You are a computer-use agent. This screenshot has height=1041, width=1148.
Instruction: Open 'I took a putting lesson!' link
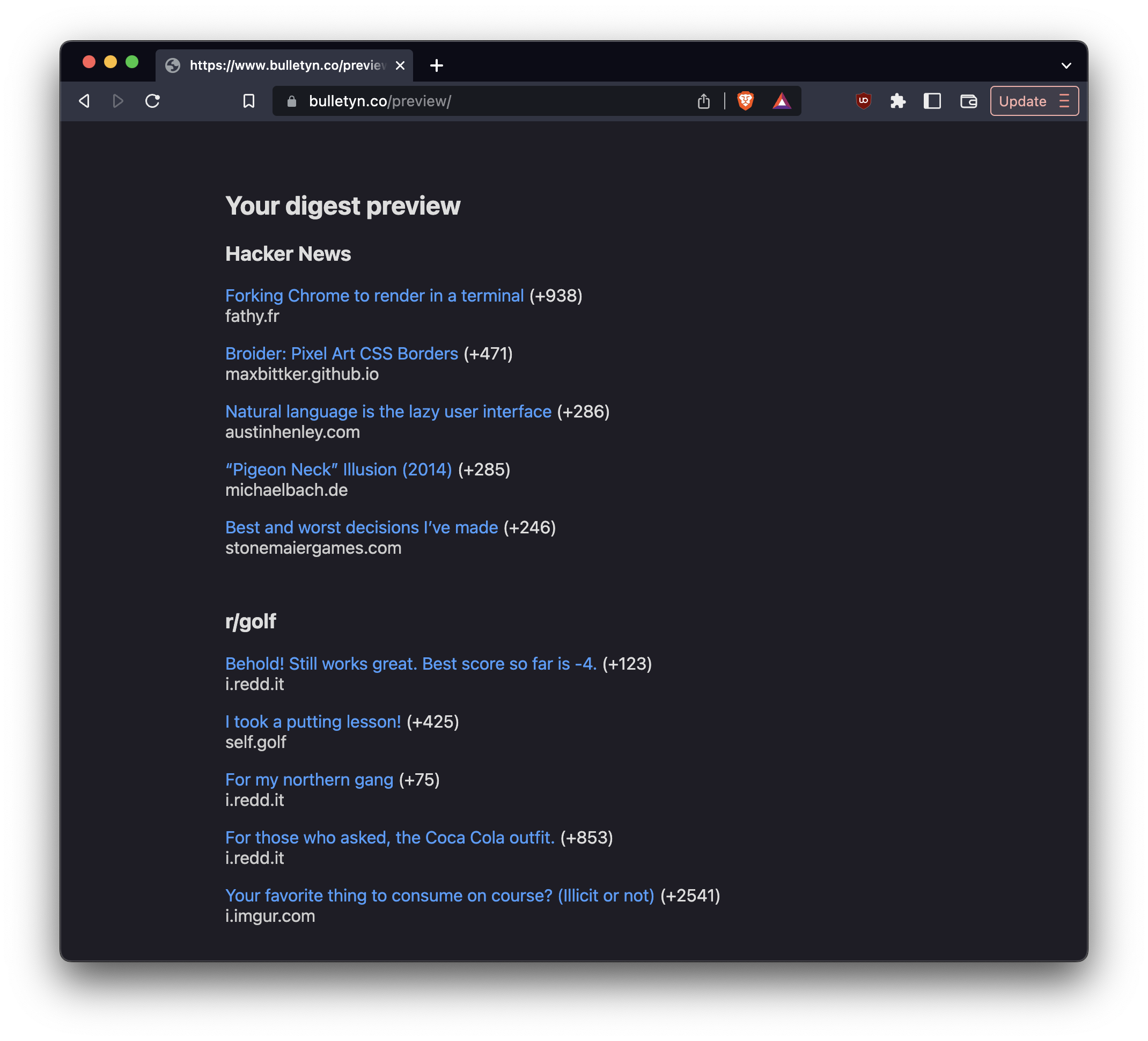click(x=313, y=722)
